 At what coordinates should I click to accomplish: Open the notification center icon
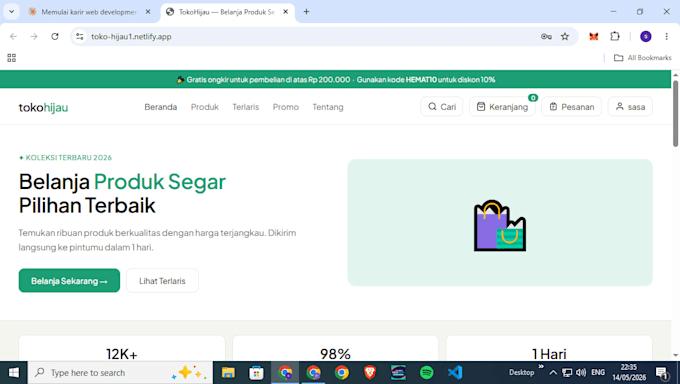tap(661, 372)
